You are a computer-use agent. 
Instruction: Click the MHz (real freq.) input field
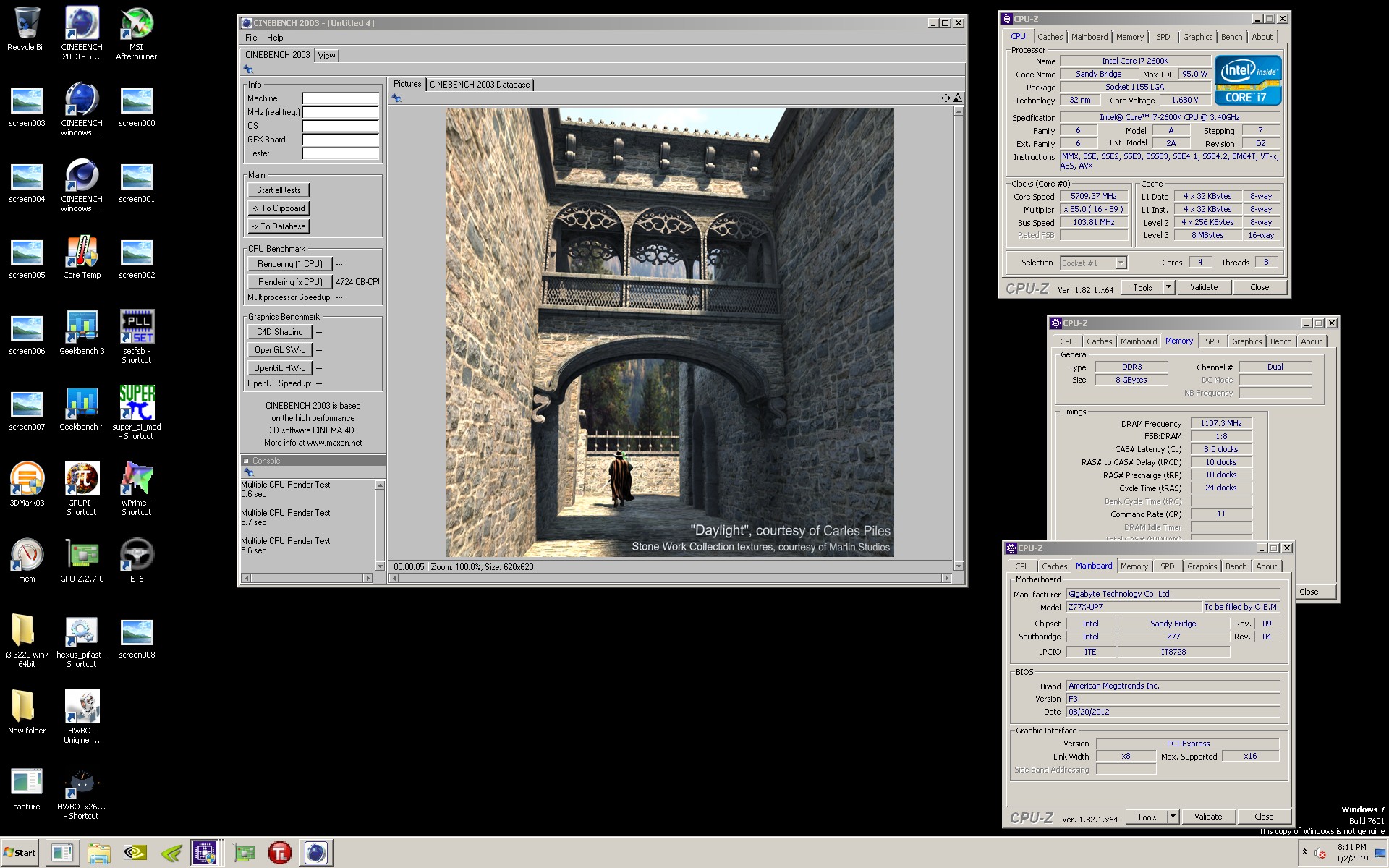(340, 112)
